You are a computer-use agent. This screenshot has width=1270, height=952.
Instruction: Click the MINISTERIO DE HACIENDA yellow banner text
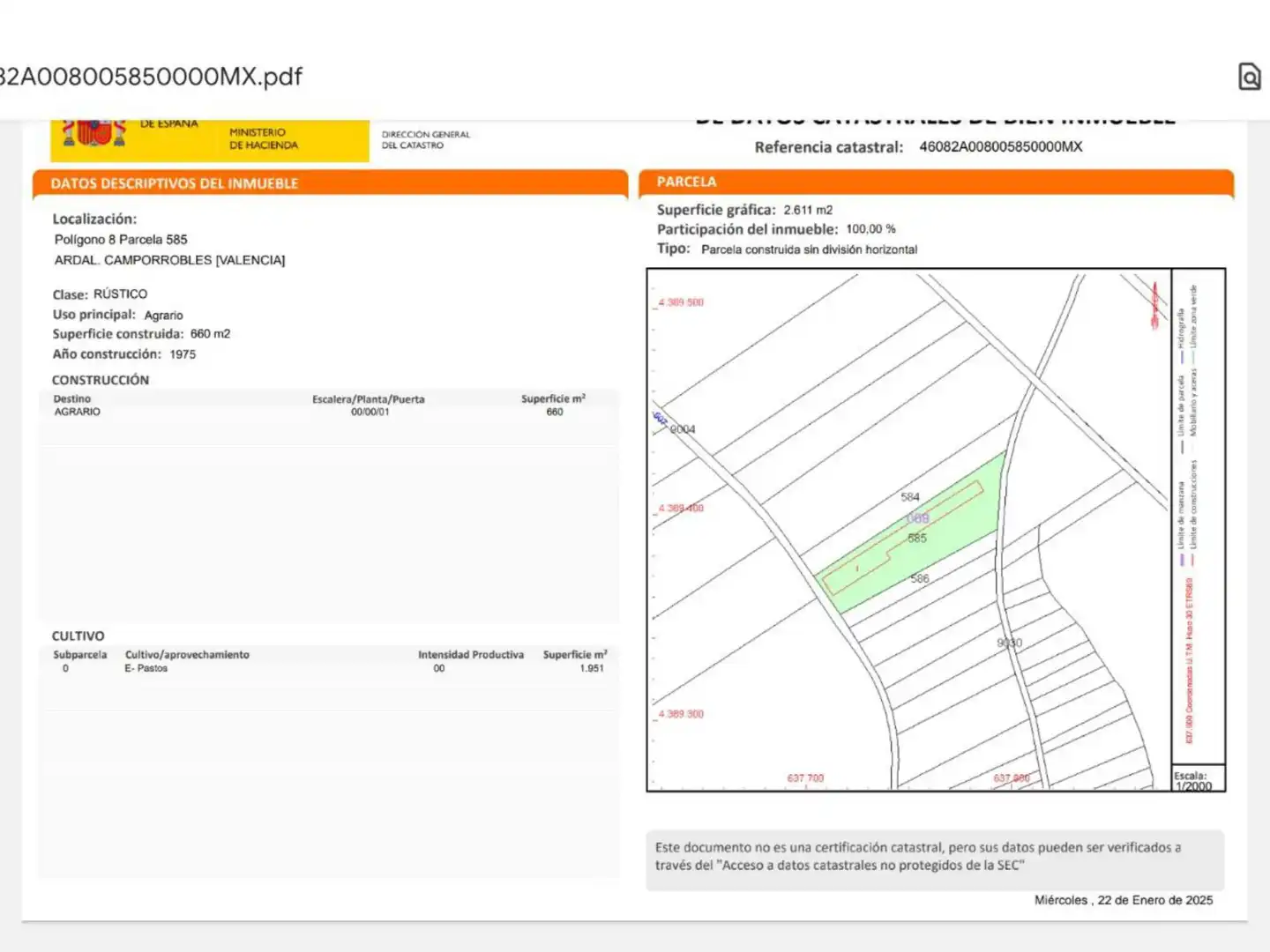264,138
